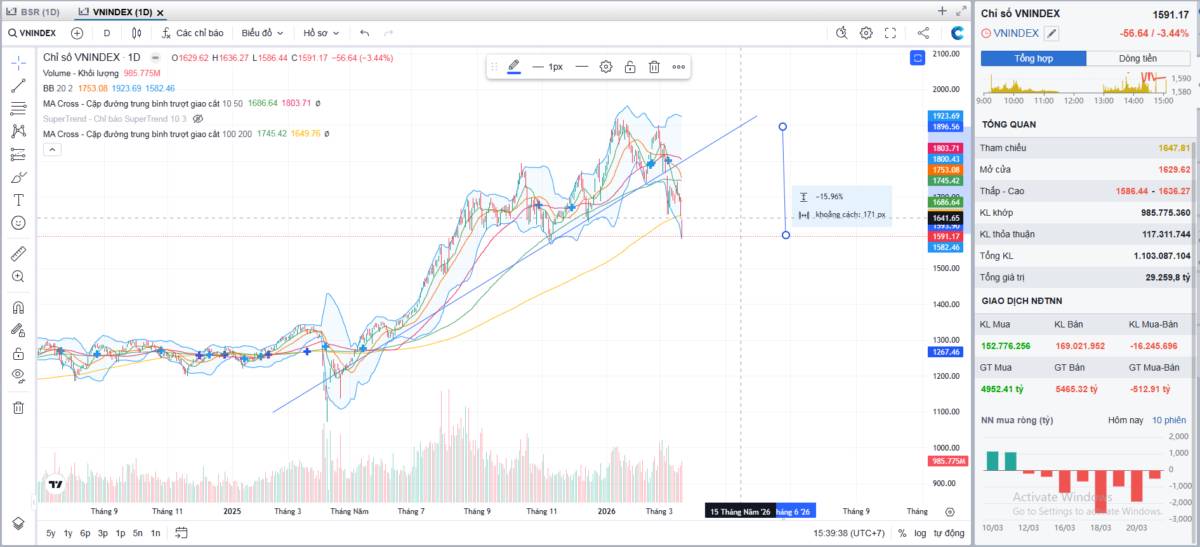
Task: Expand the chart panel with arrows icon
Action: pos(961,11)
